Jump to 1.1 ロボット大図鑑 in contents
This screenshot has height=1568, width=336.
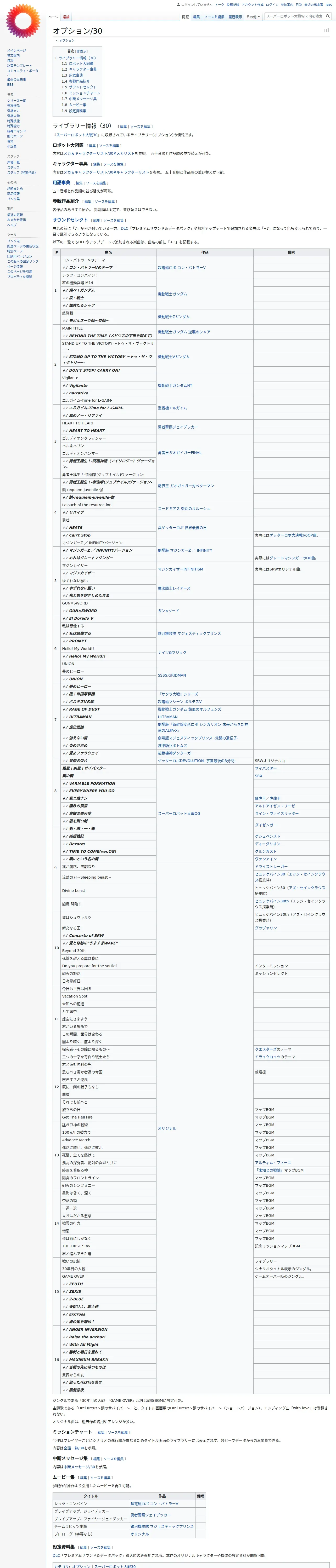(x=77, y=63)
